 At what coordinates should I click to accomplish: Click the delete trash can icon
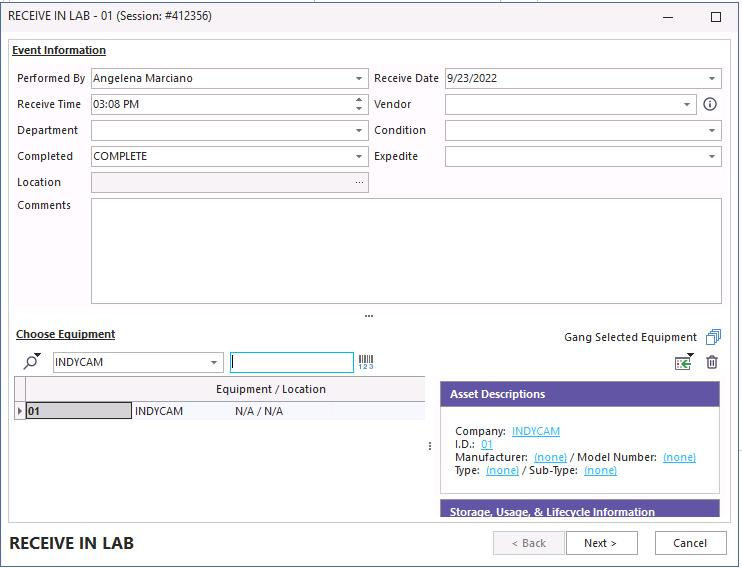click(x=712, y=363)
